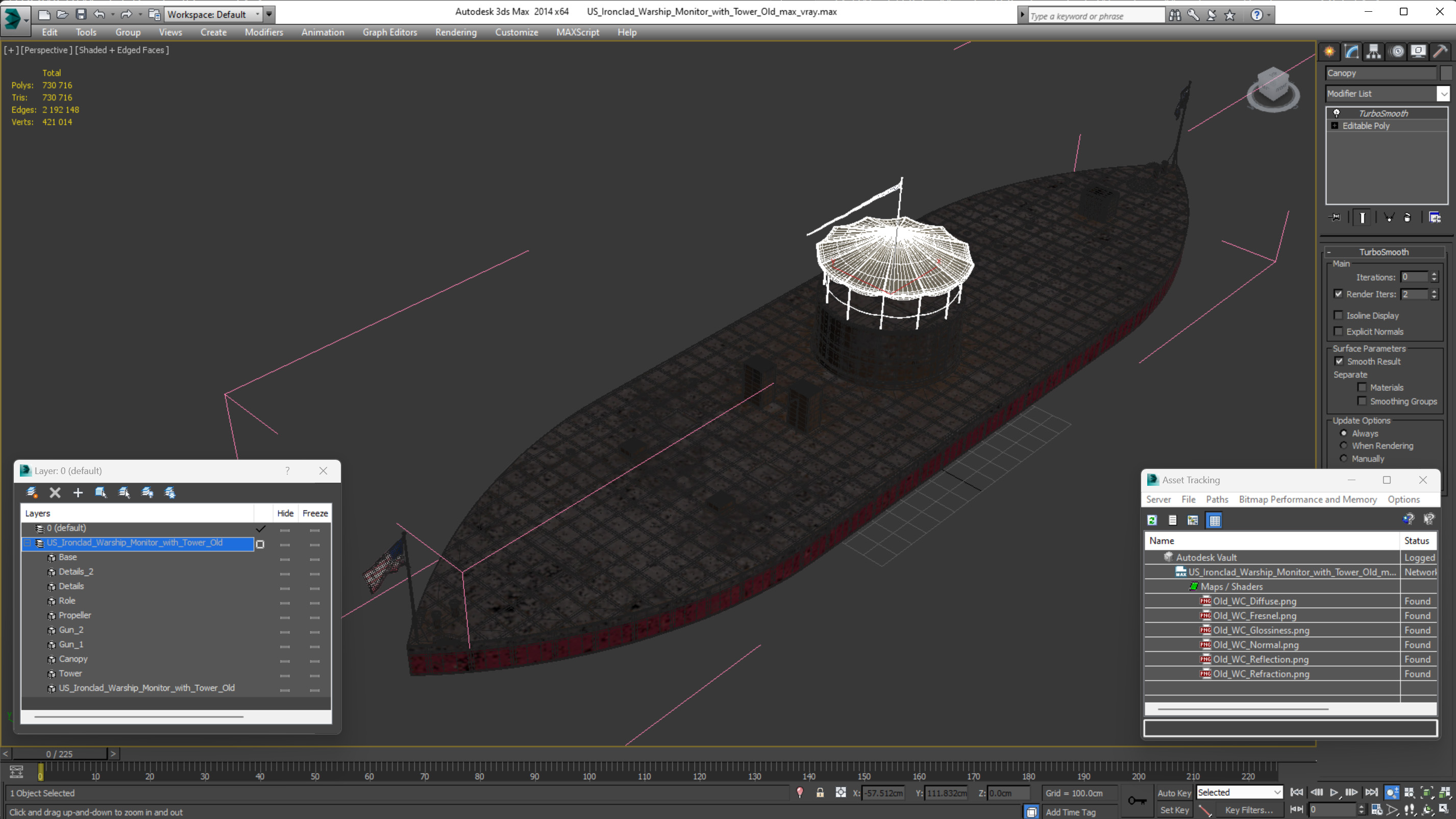
Task: Select the Manually update option
Action: coord(1344,458)
